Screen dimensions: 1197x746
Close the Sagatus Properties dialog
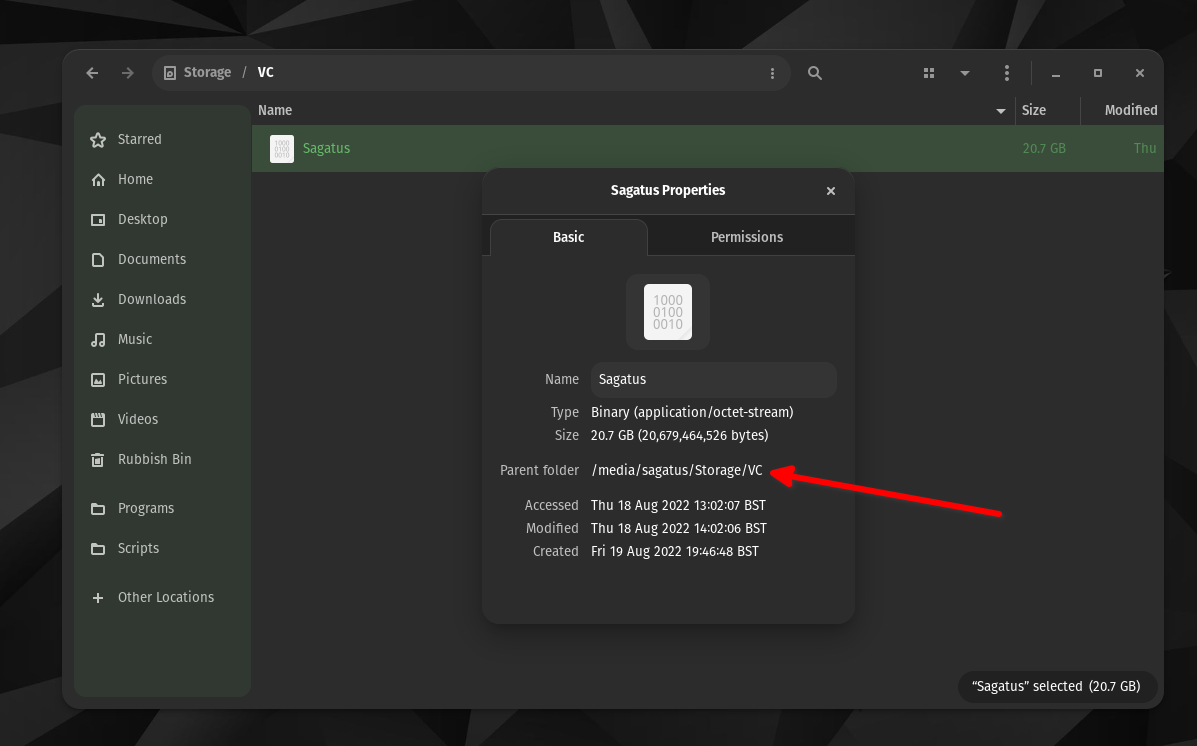[831, 191]
